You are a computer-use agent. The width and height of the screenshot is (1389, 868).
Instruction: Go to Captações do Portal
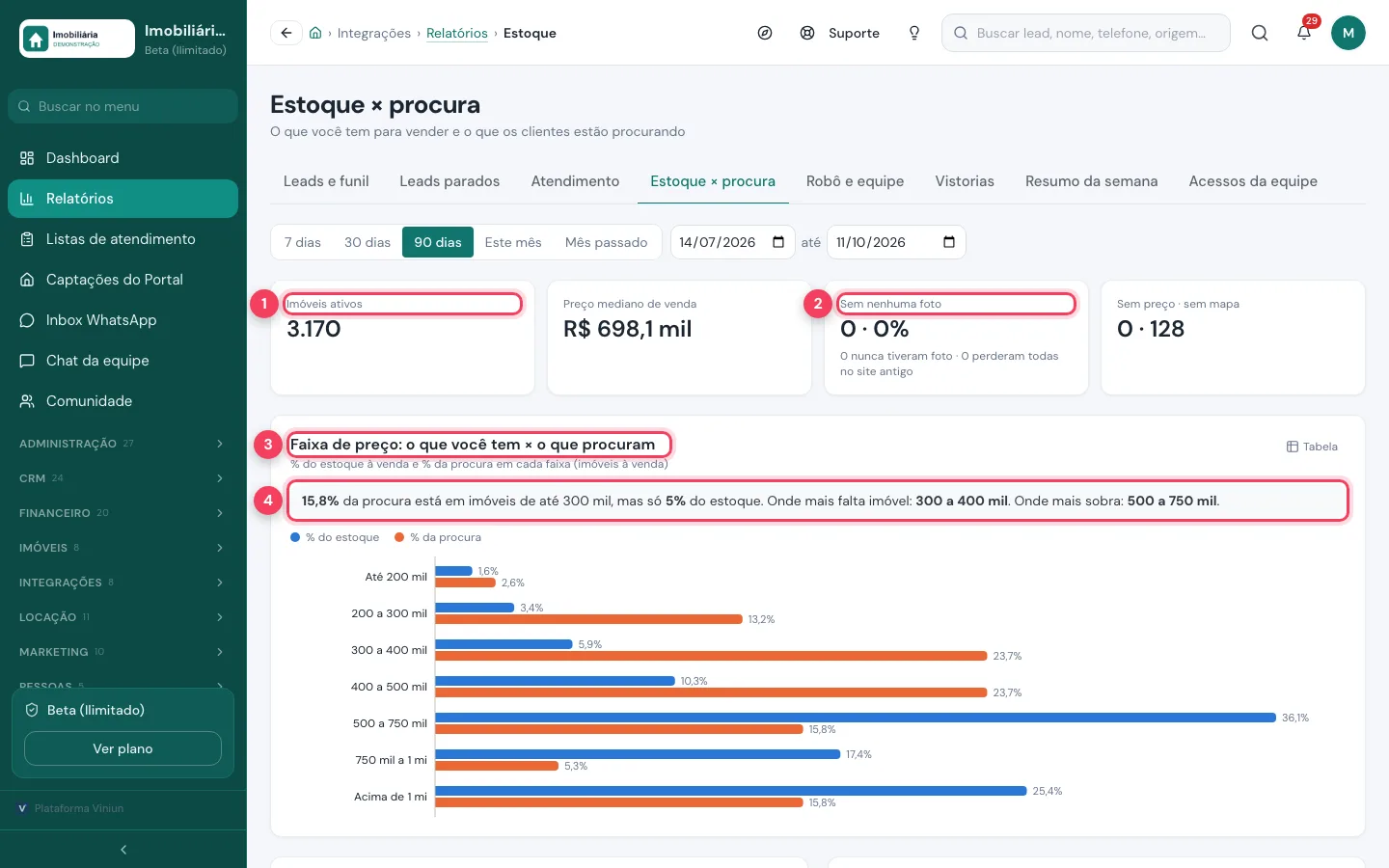click(123, 280)
